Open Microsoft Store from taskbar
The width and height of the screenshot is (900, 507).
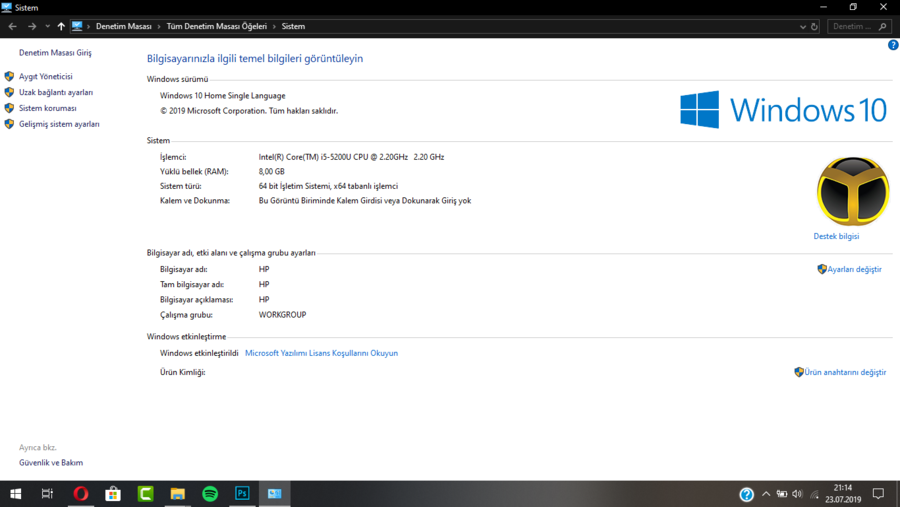[x=113, y=494]
